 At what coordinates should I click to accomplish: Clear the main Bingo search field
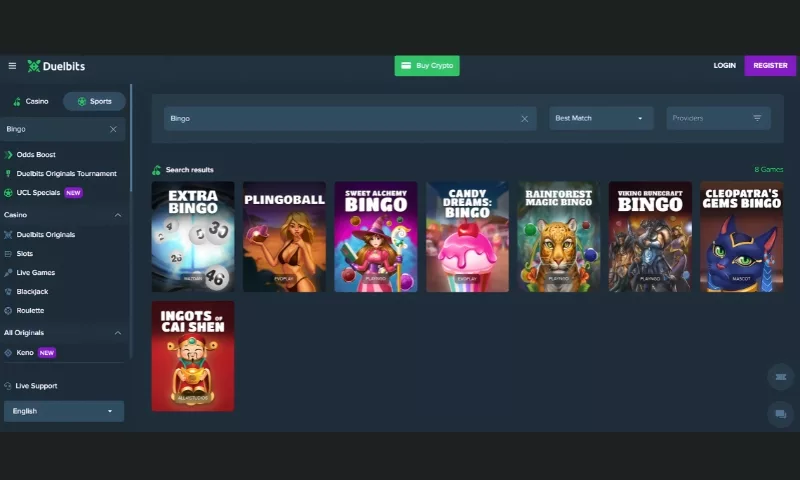coord(524,119)
